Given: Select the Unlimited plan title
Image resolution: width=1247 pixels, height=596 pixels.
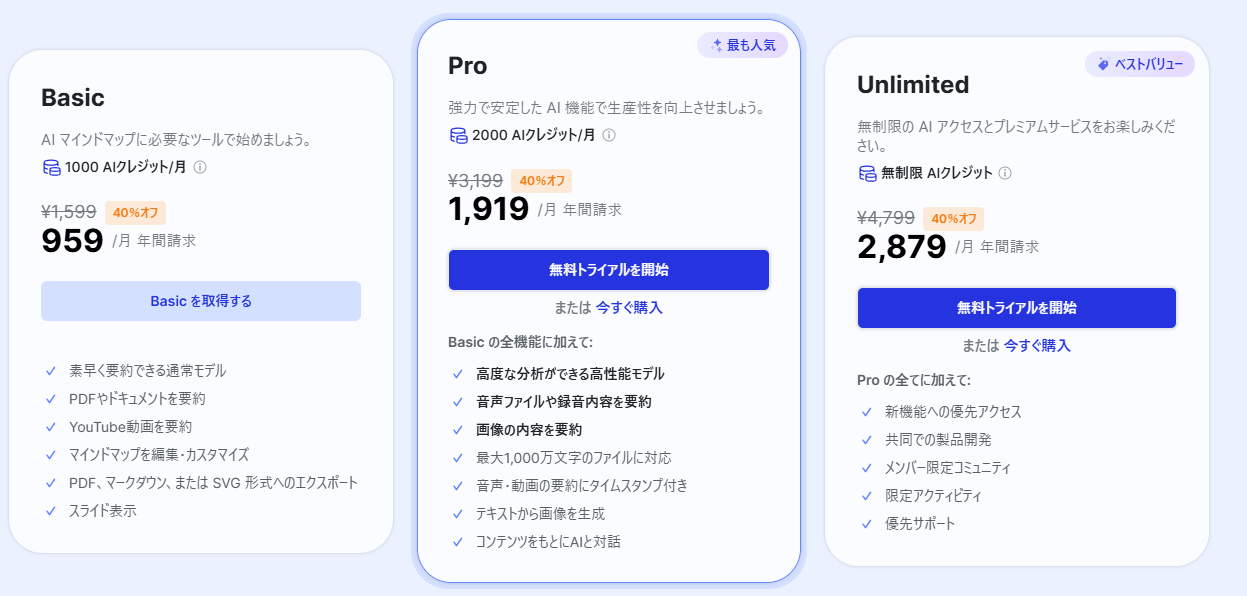Looking at the screenshot, I should 913,85.
